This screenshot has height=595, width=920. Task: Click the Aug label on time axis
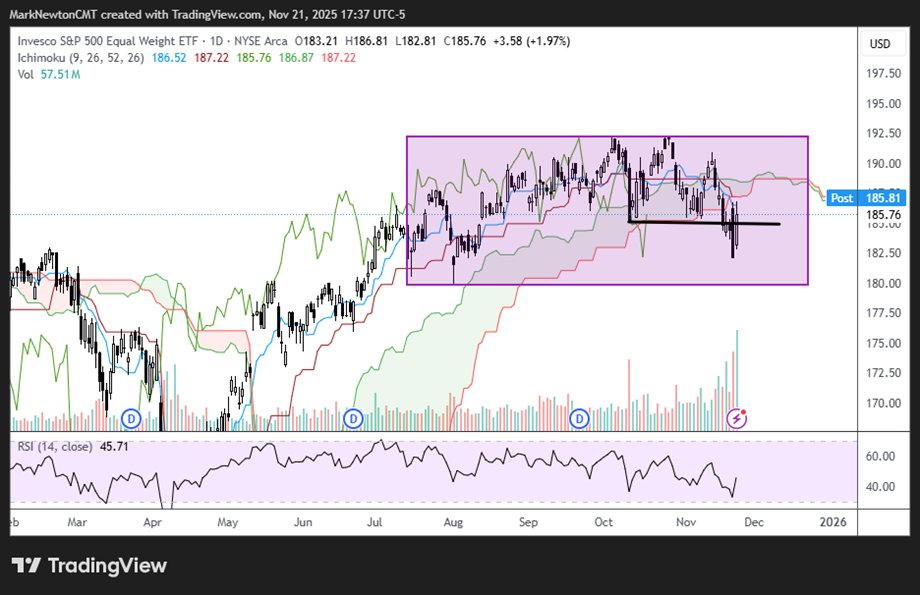[x=452, y=521]
